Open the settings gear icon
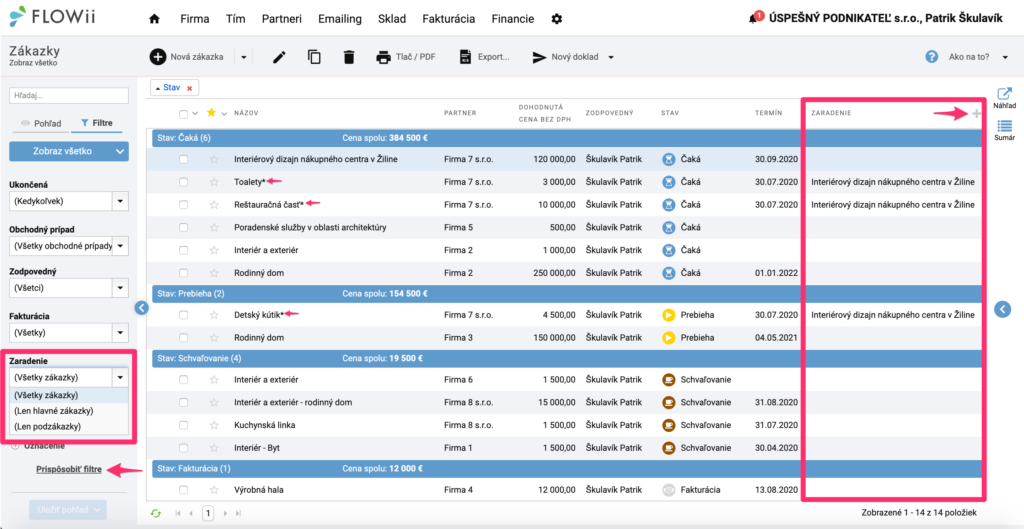Viewport: 1024px width, 529px height. 556,19
